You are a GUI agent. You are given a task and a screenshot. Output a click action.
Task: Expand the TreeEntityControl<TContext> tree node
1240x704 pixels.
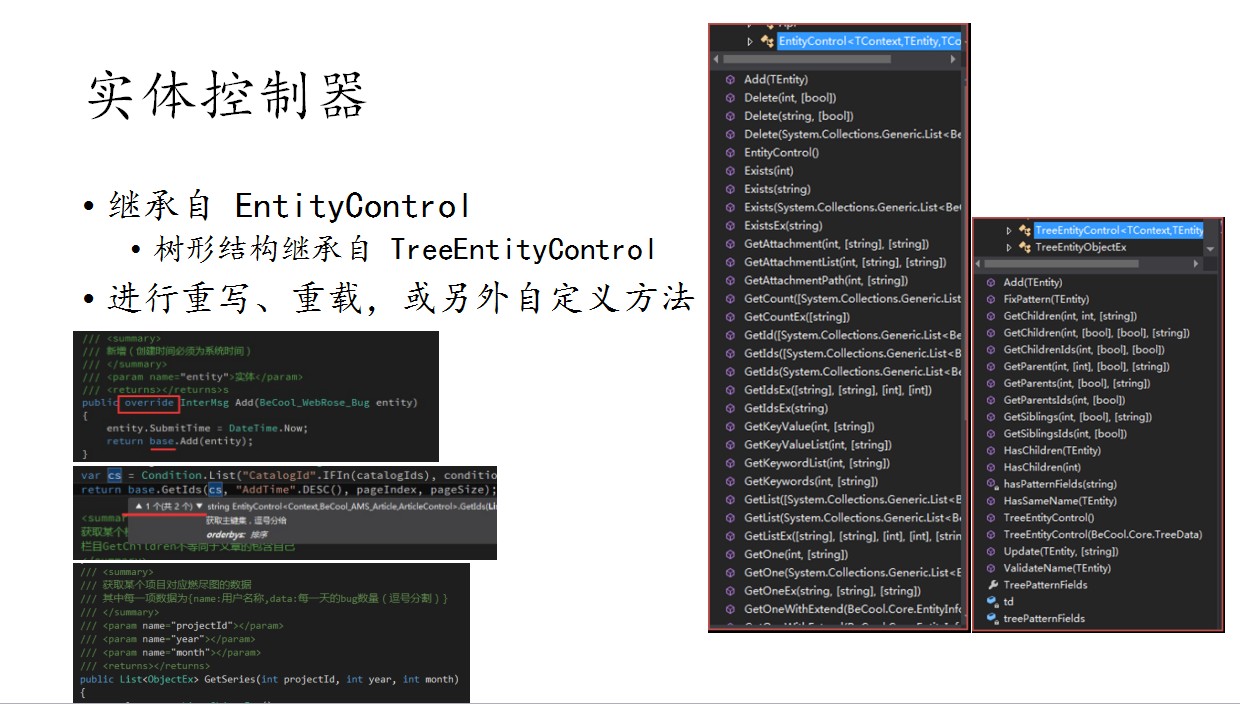(1009, 231)
